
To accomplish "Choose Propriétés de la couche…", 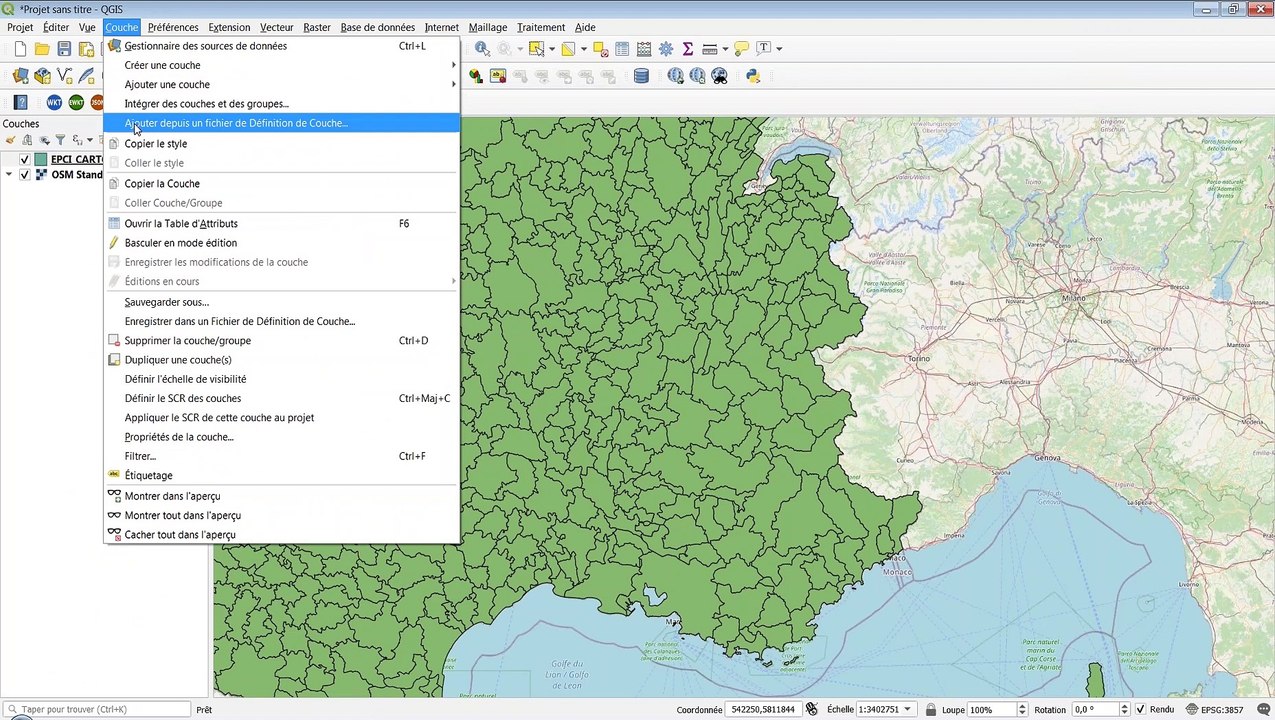I will pyautogui.click(x=281, y=437).
